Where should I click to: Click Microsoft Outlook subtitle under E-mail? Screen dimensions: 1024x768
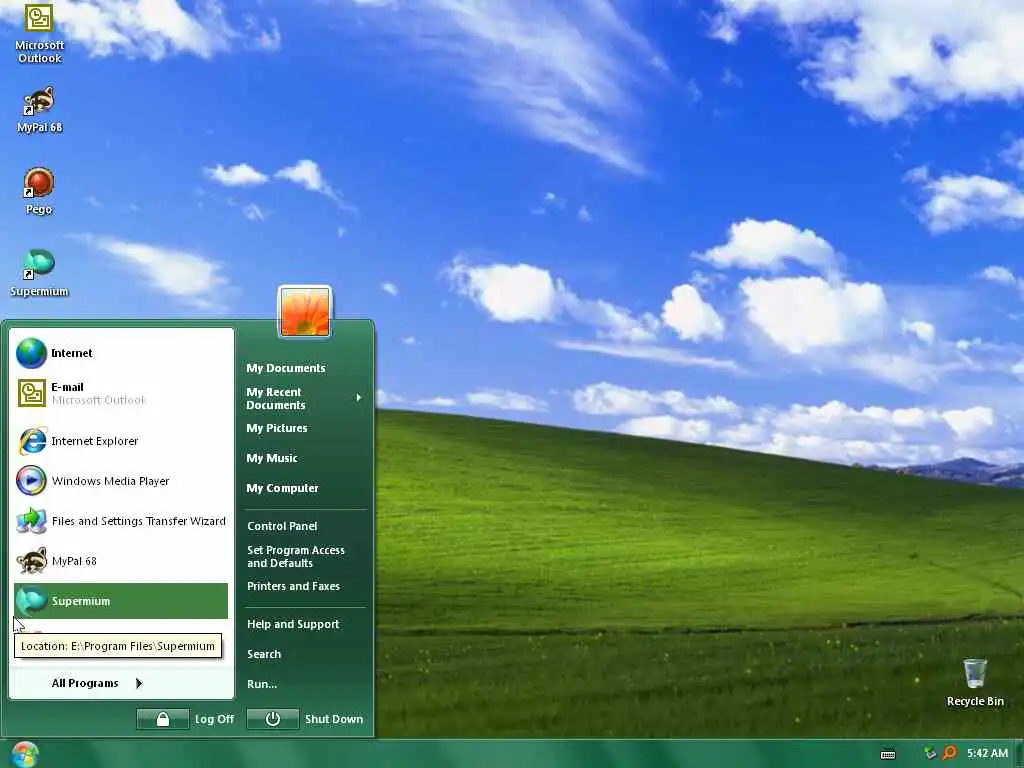[x=99, y=400]
